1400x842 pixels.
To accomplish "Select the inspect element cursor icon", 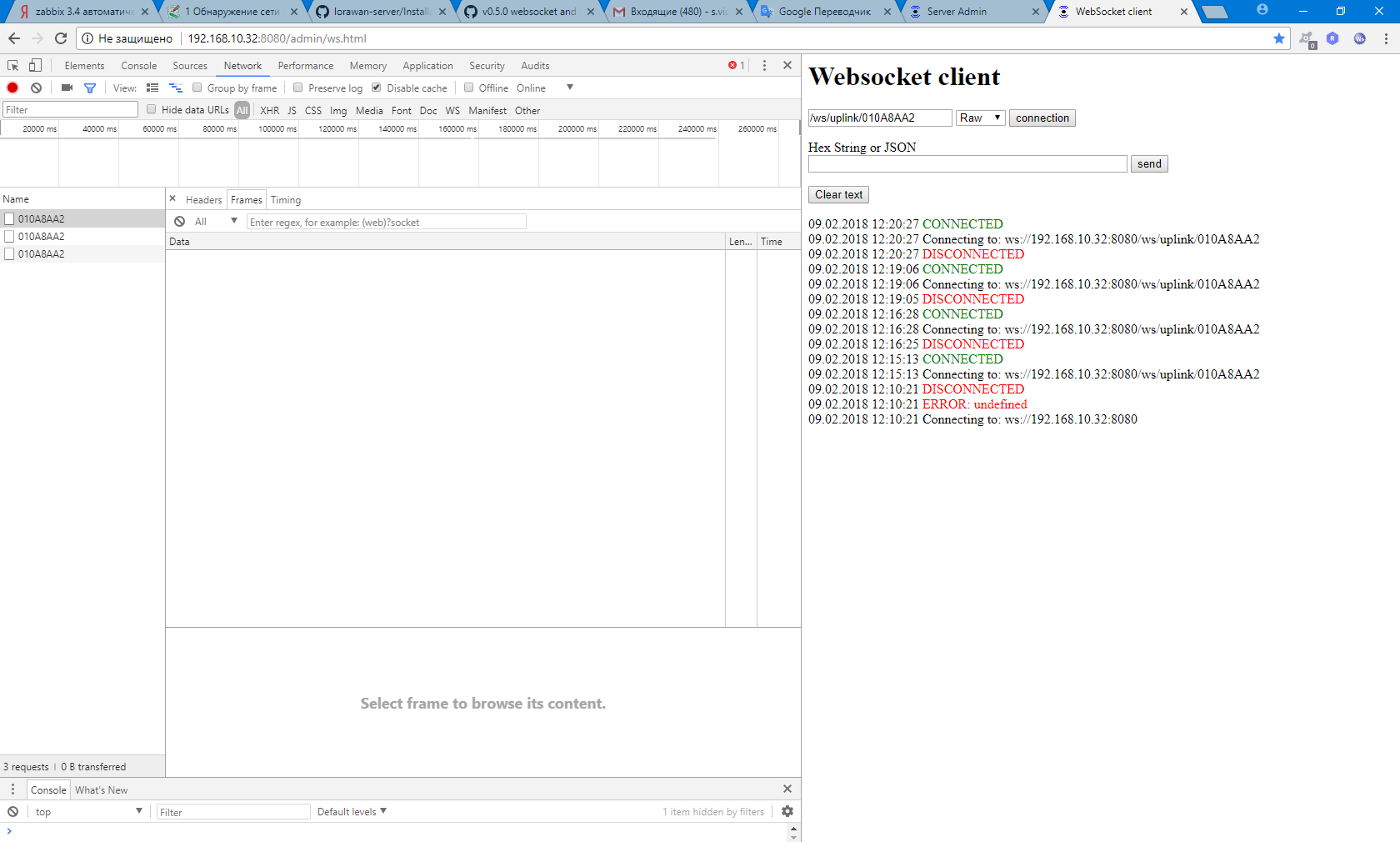I will tap(12, 64).
